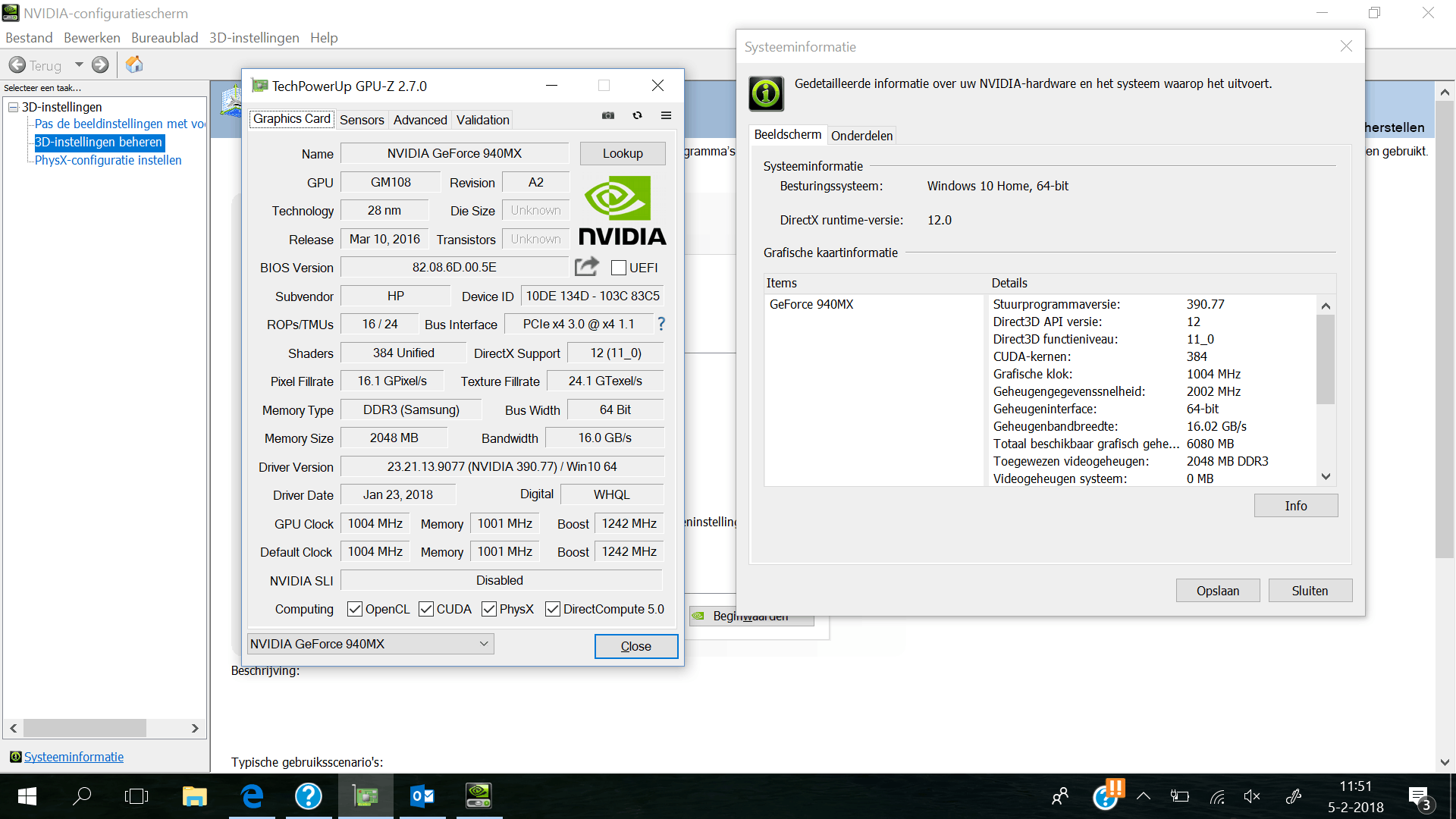Toggle the DirectCompute 5.0 checkbox
The width and height of the screenshot is (1456, 819).
553,609
